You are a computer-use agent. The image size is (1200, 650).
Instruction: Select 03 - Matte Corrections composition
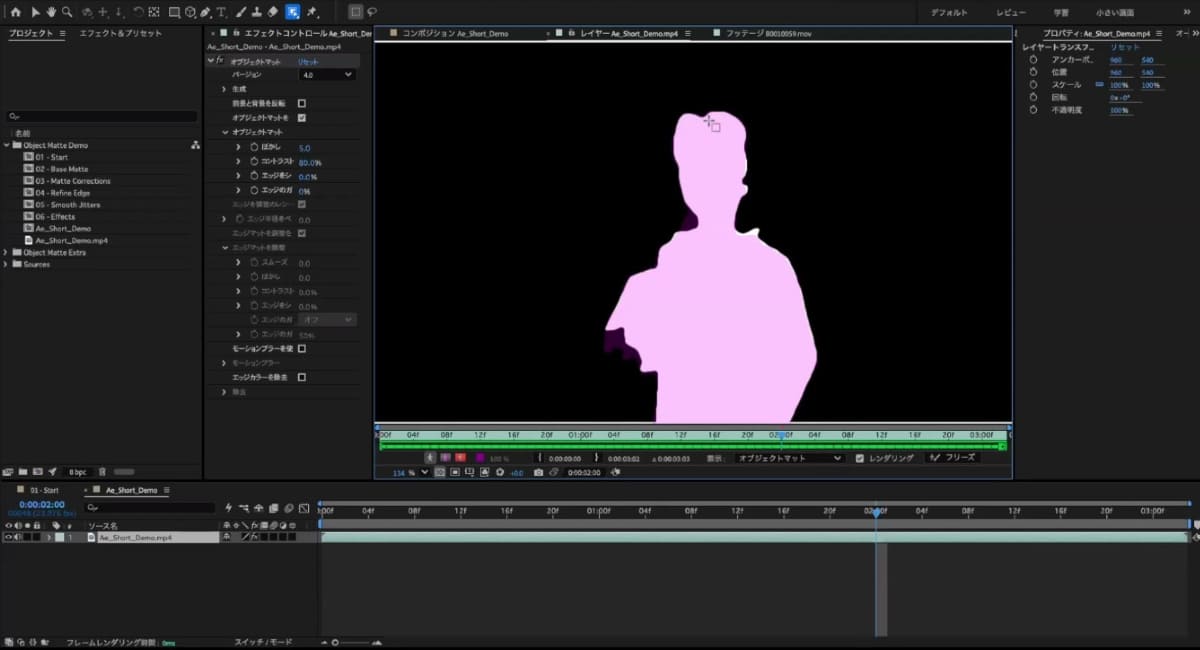(72, 181)
